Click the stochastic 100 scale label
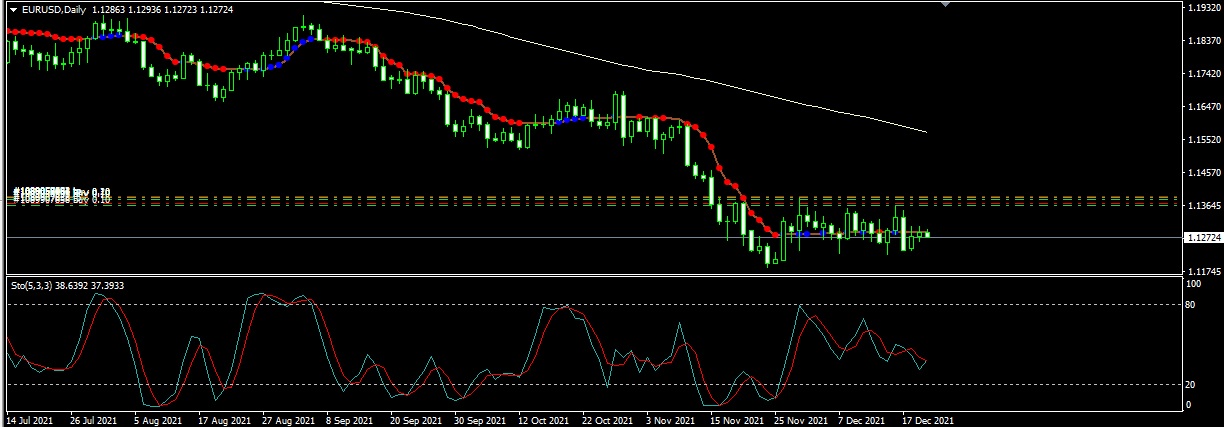This screenshot has width=1224, height=427. click(x=1193, y=285)
